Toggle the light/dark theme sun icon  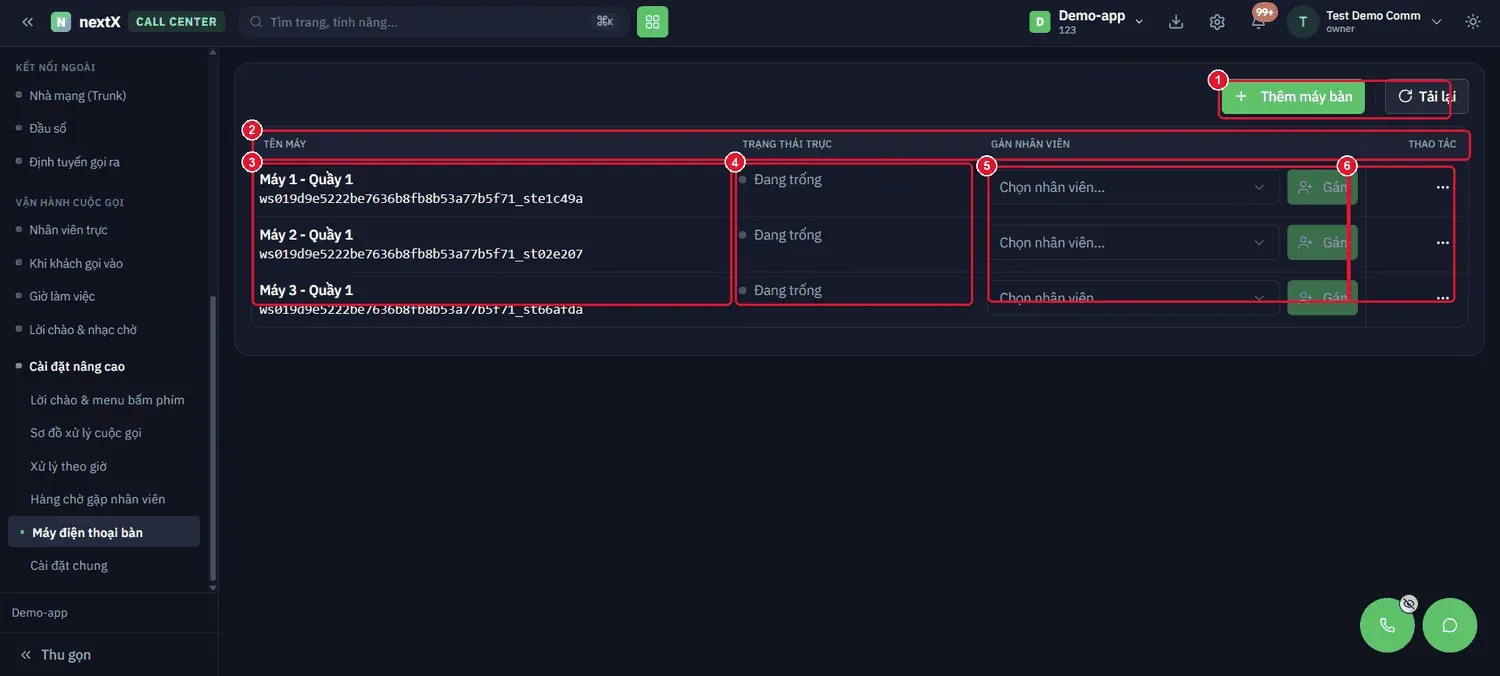(x=1473, y=21)
